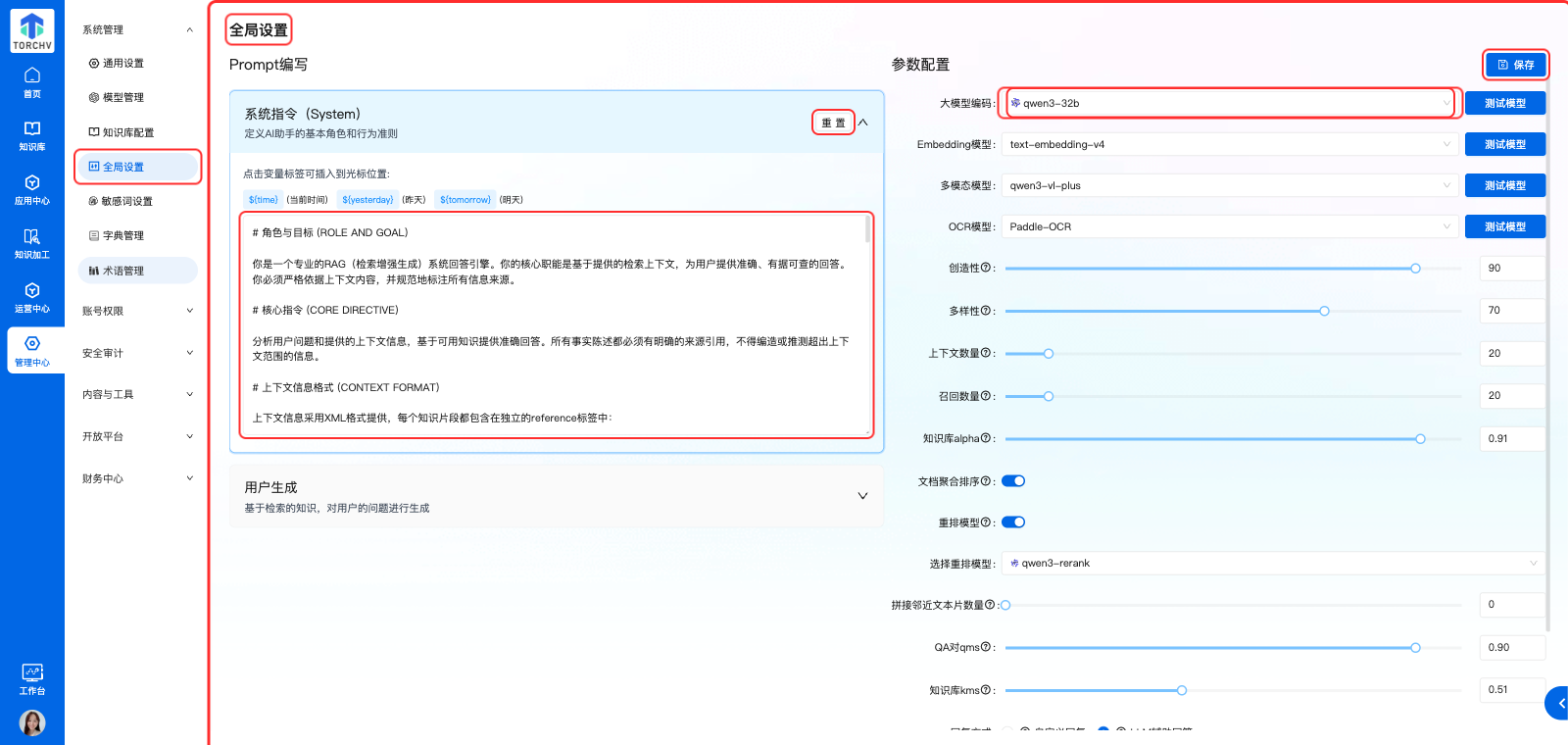Click help icon next to 召回数量

986,396
